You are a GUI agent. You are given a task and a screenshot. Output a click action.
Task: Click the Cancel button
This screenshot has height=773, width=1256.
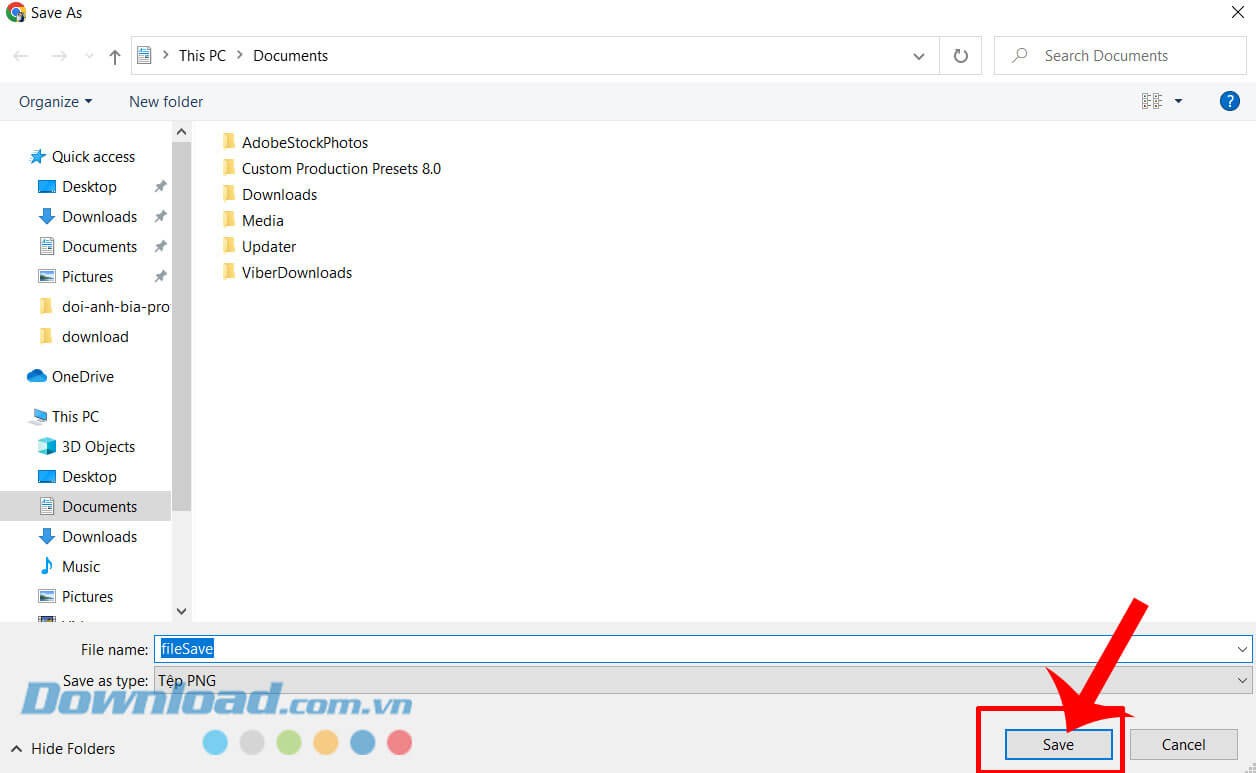[1183, 745]
